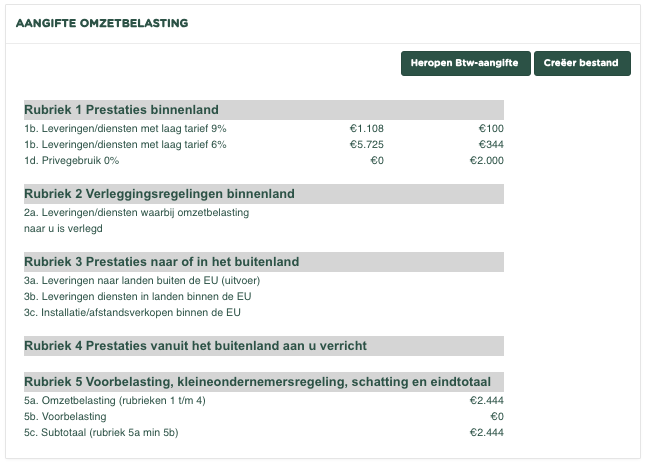Viewport: 645px width, 464px height.
Task: Click the 5c Subtotaal row label
Action: coord(101,432)
